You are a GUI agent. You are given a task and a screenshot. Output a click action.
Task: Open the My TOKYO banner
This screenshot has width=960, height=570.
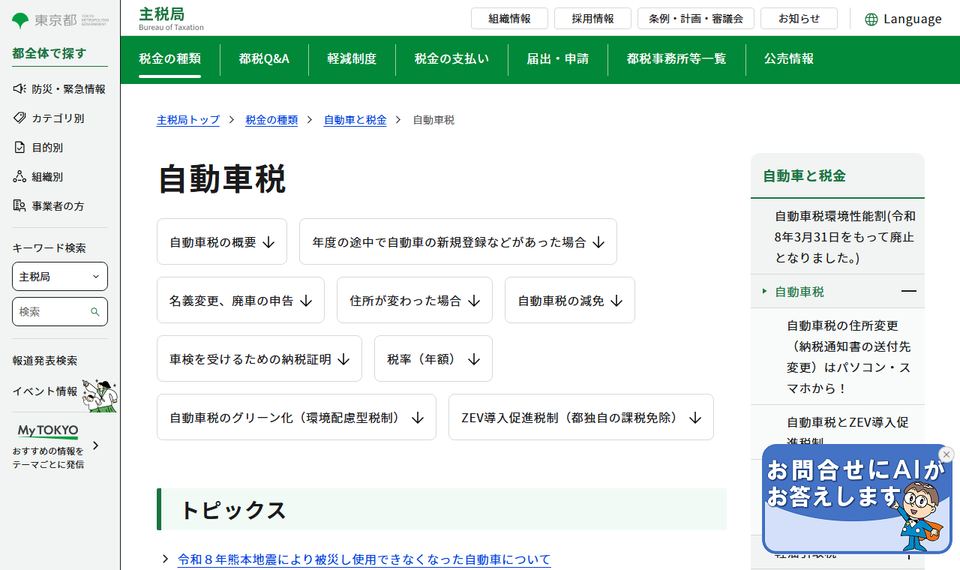point(55,446)
